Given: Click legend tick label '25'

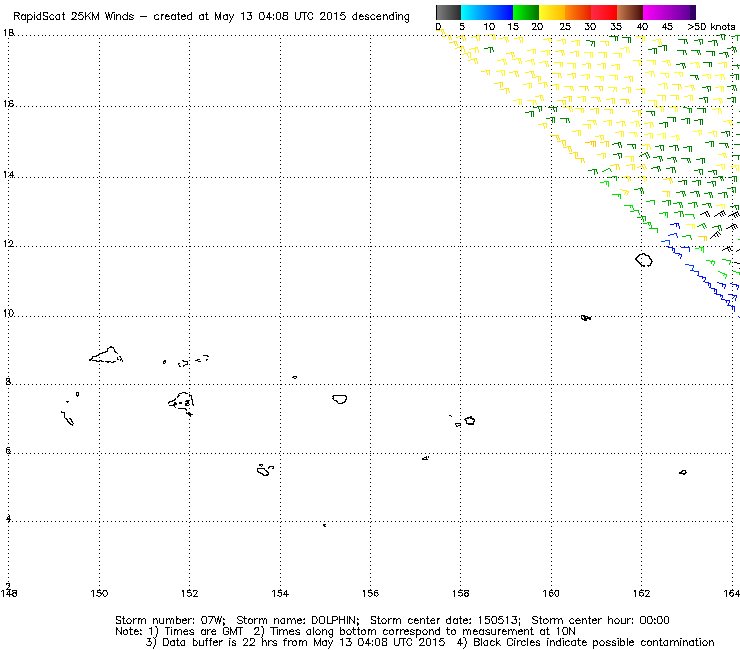Looking at the screenshot, I should coord(565,26).
